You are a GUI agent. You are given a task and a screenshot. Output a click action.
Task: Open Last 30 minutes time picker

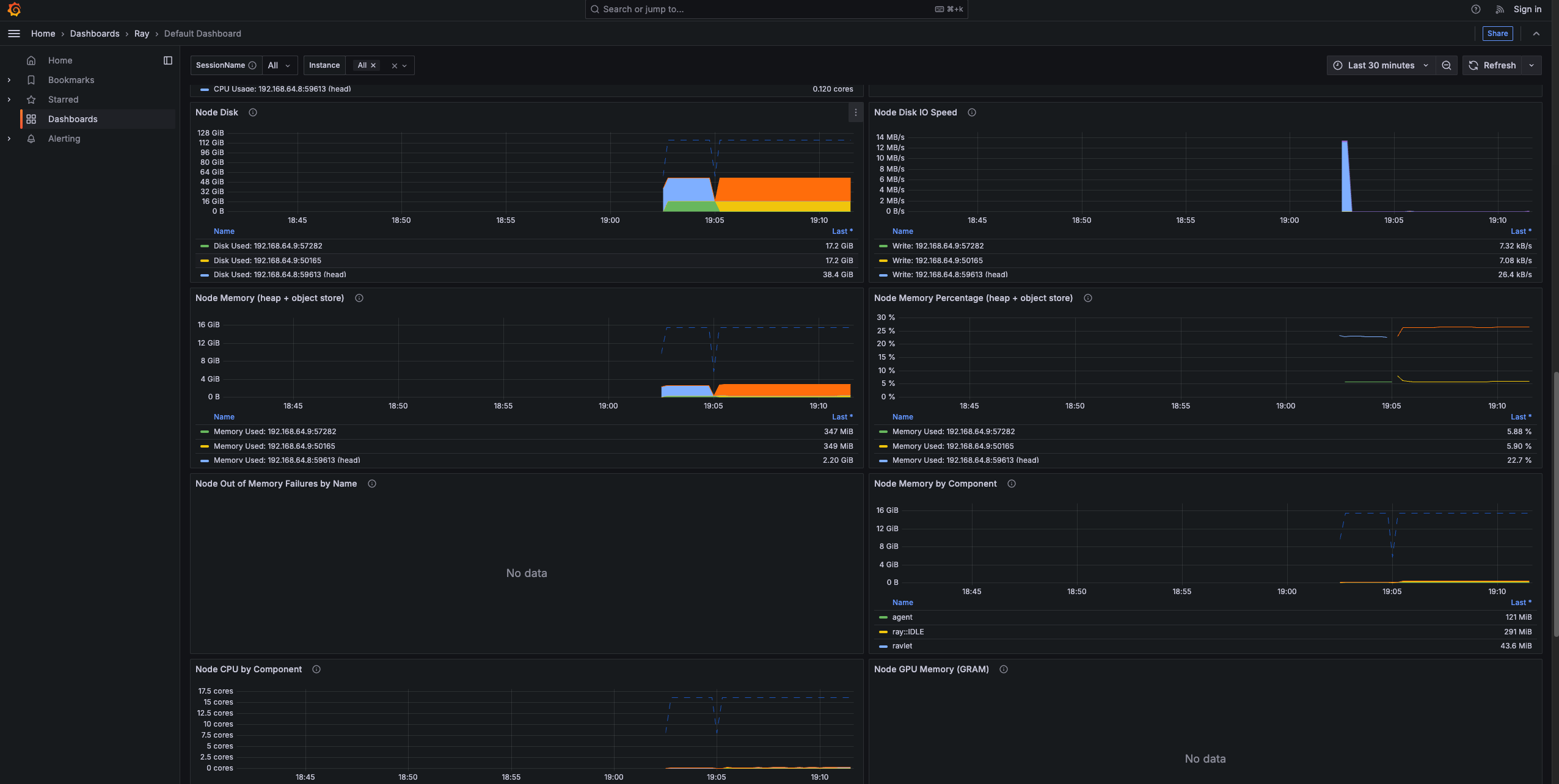click(x=1380, y=65)
